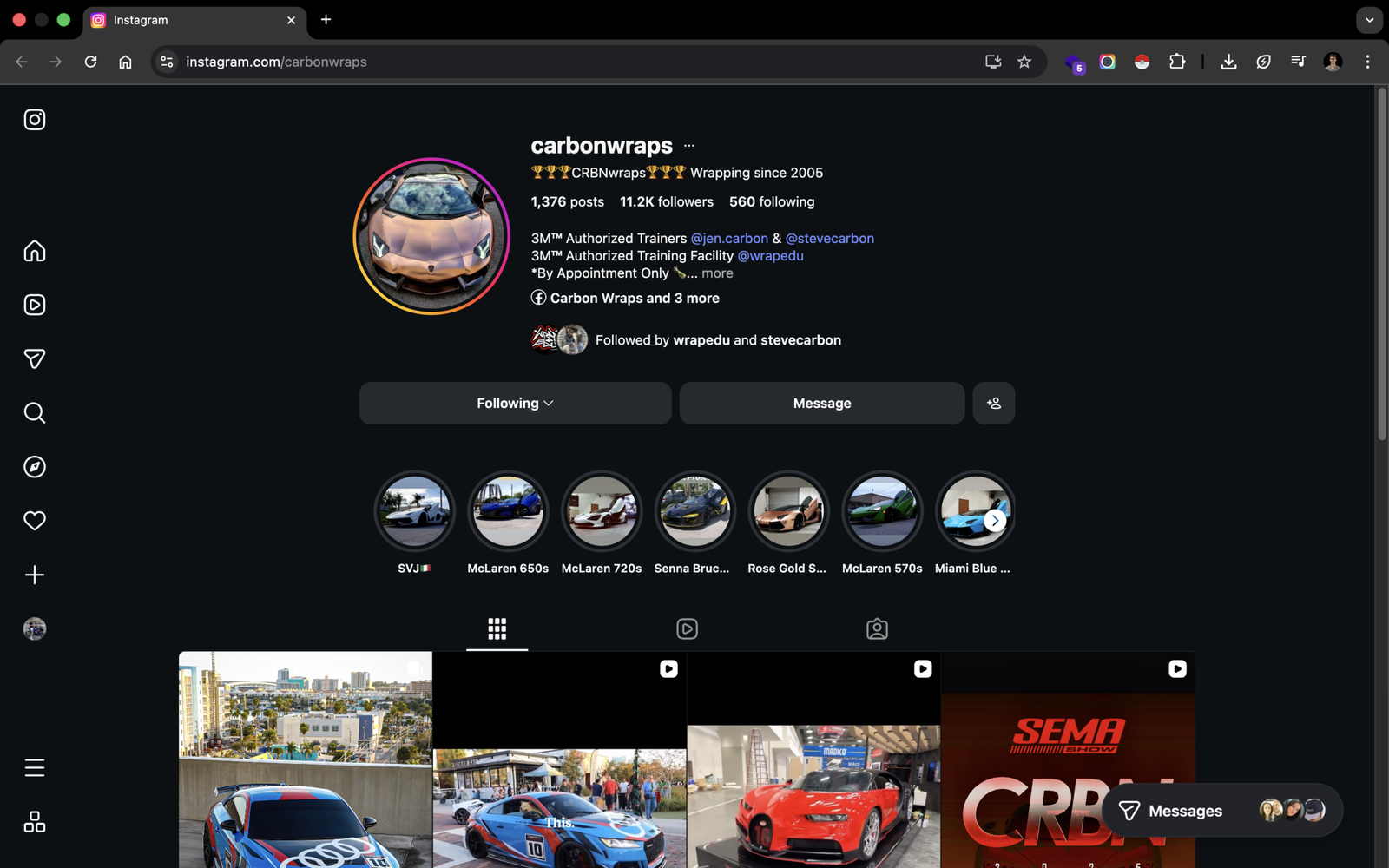
Task: Open the @jen.carbon profile link
Action: tap(729, 238)
